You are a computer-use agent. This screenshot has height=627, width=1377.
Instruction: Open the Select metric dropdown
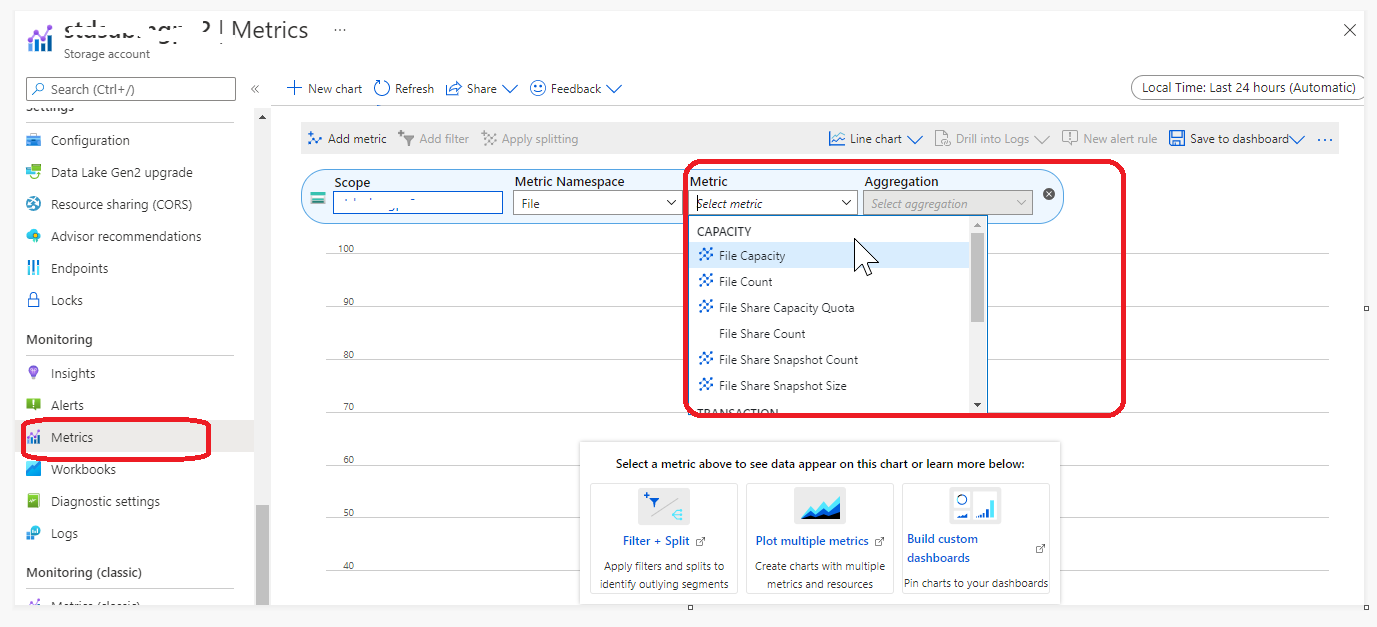(x=774, y=203)
